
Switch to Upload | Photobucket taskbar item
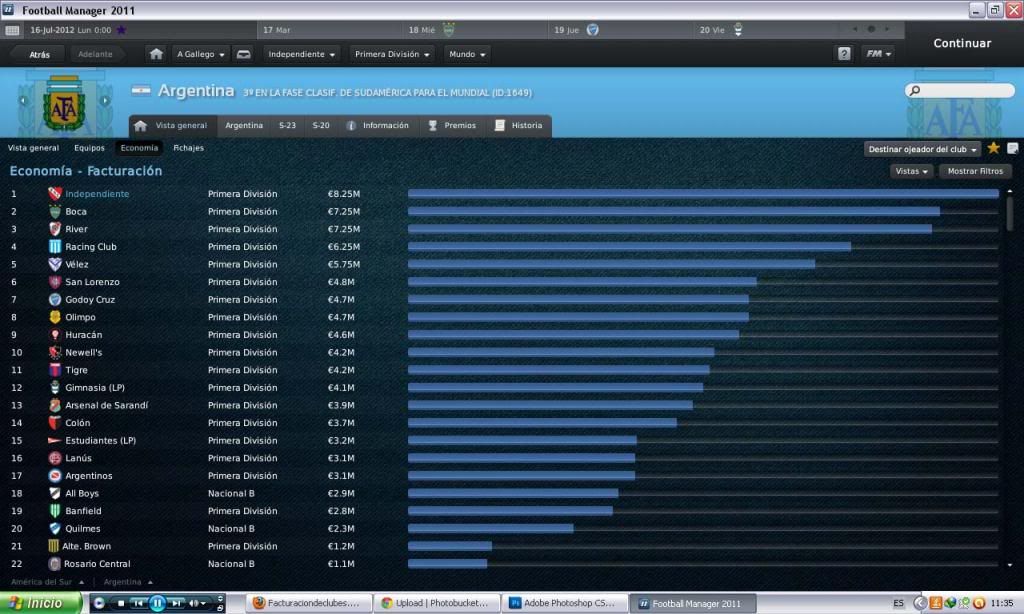coord(437,603)
